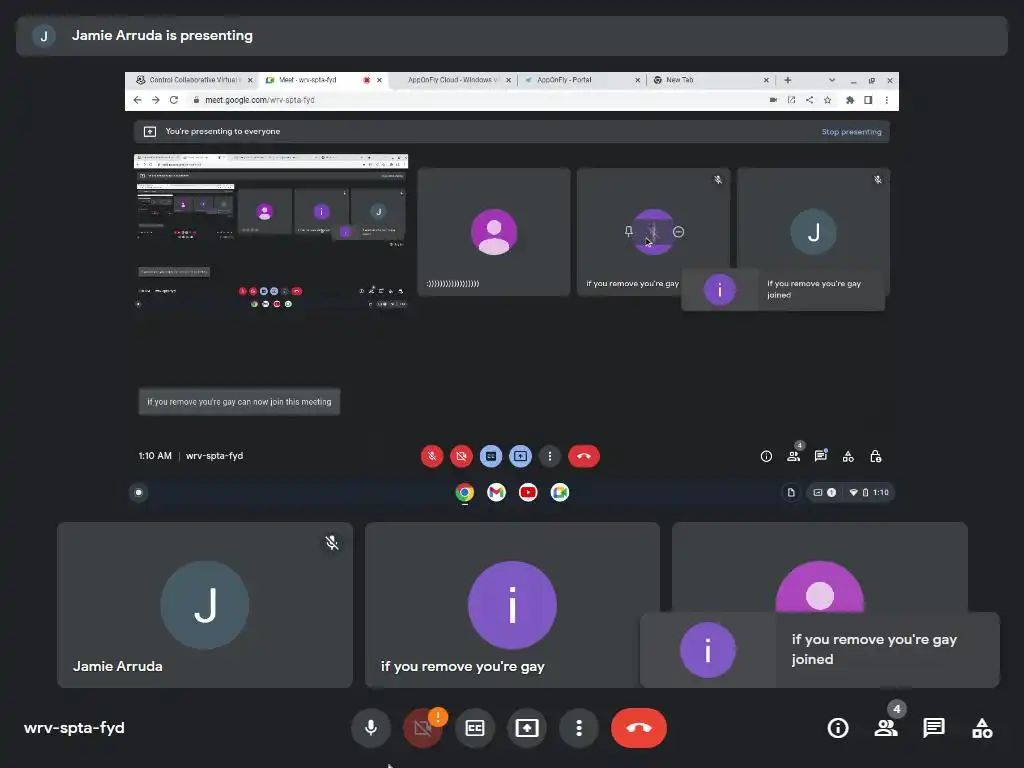1024x768 pixels.
Task: Open a new tab with plus button
Action: (788, 80)
